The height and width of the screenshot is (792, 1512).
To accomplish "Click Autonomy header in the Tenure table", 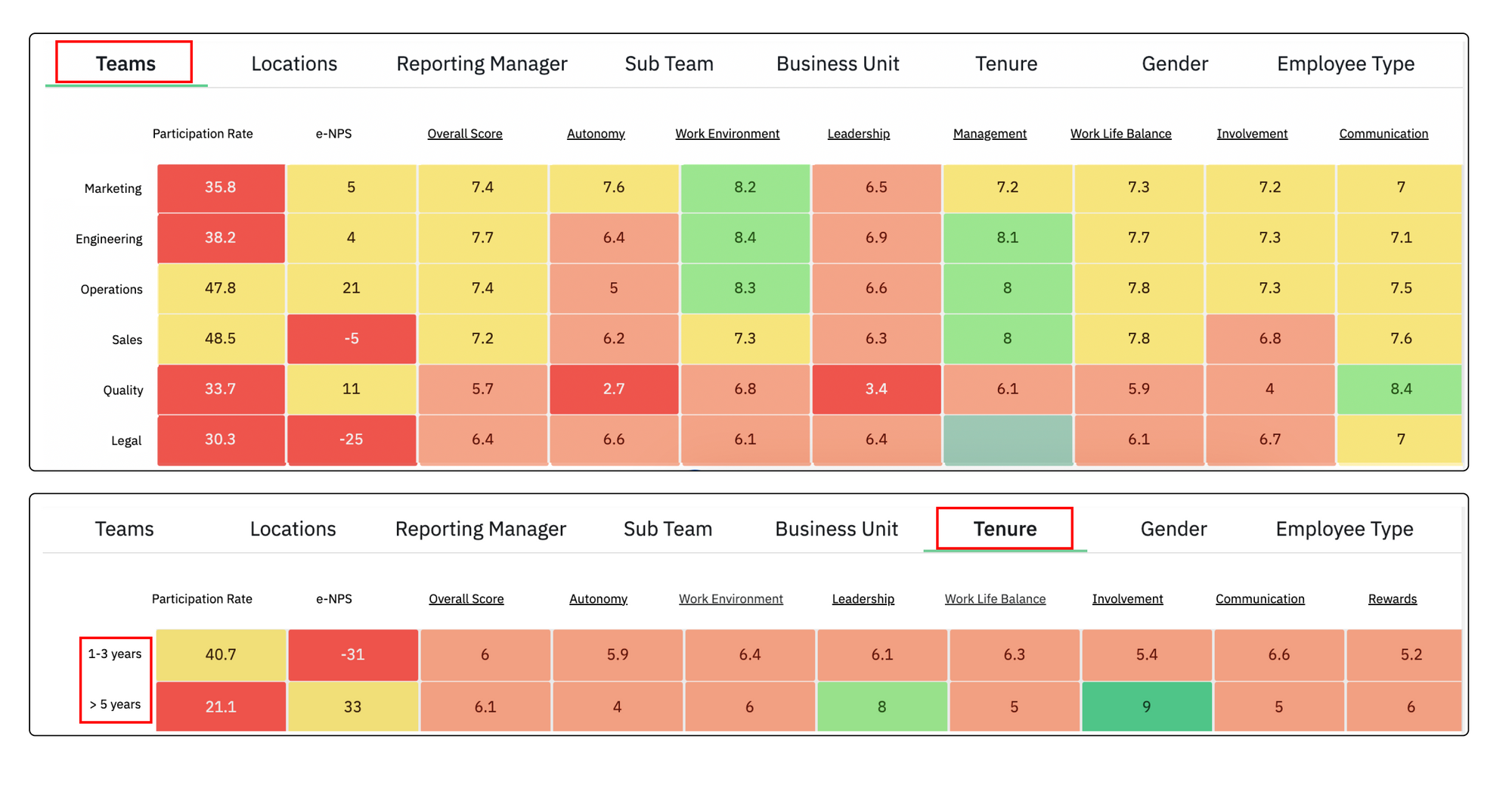I will click(x=598, y=599).
